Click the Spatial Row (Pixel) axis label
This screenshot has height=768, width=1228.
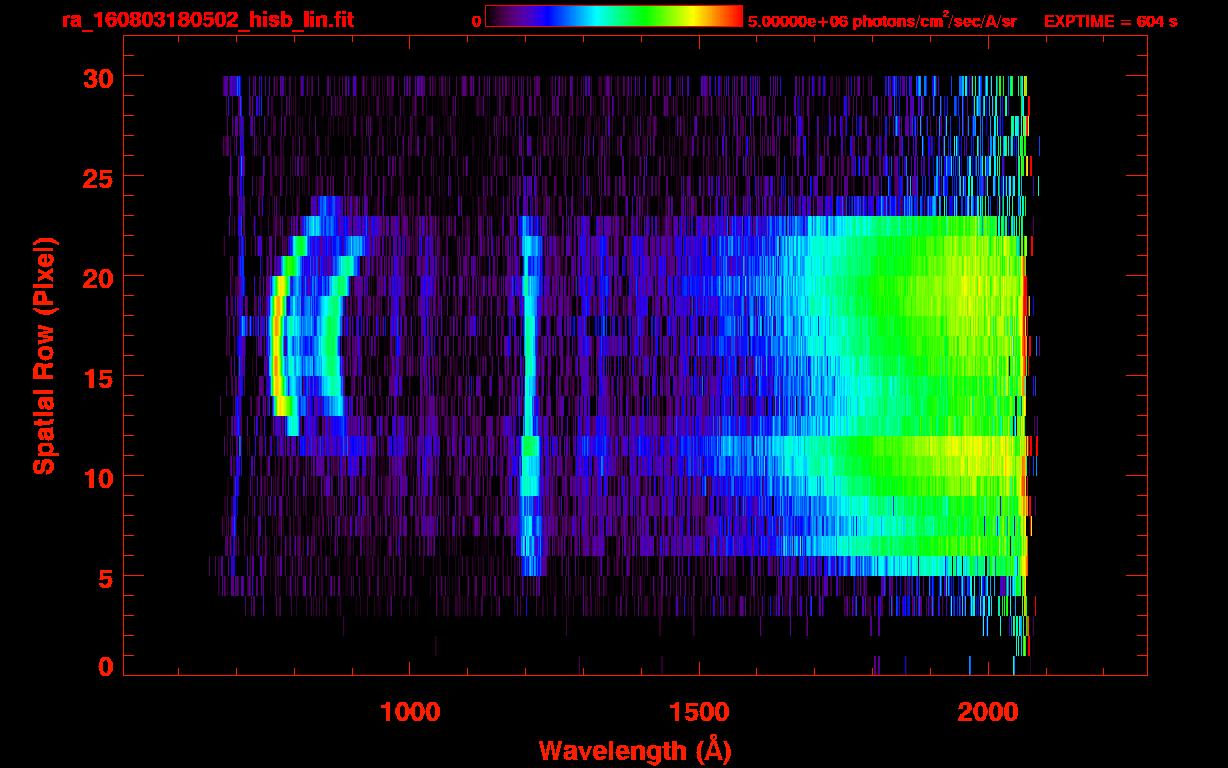[x=44, y=355]
